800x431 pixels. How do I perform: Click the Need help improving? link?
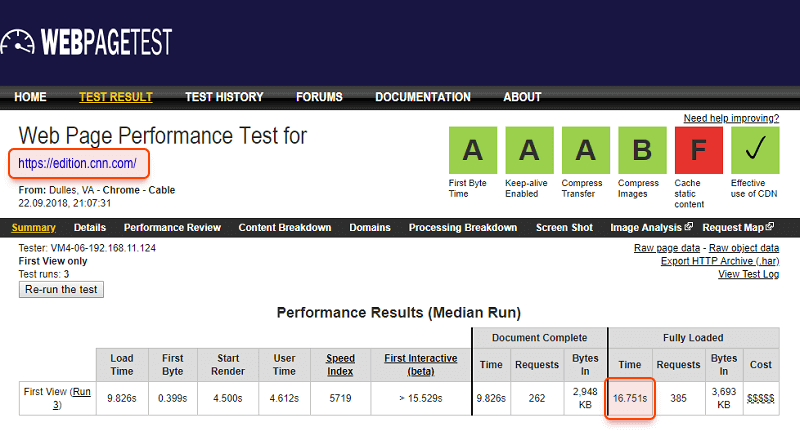click(731, 118)
